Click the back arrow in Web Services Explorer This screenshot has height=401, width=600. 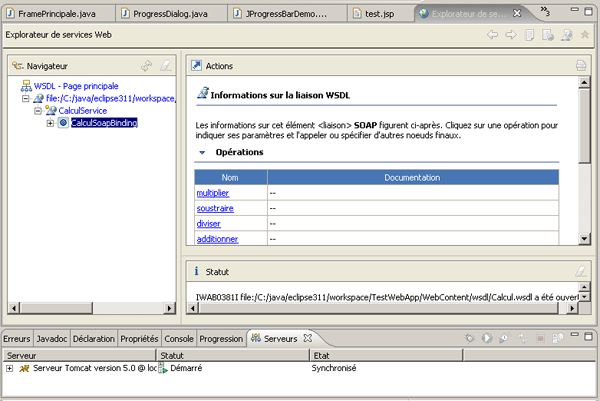pyautogui.click(x=492, y=35)
